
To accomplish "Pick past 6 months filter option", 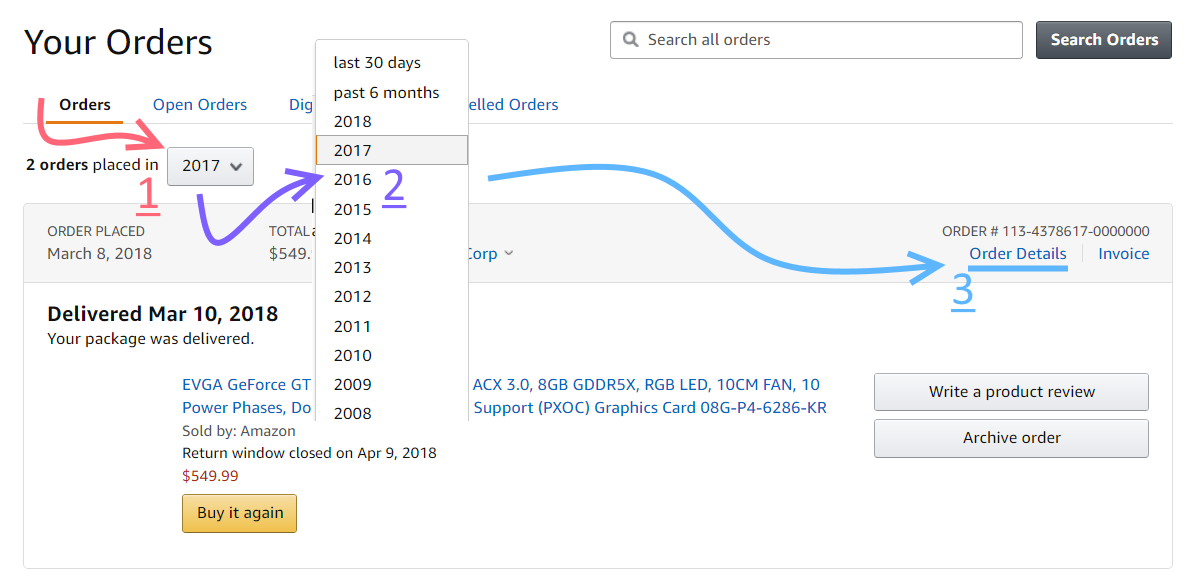I will point(386,92).
